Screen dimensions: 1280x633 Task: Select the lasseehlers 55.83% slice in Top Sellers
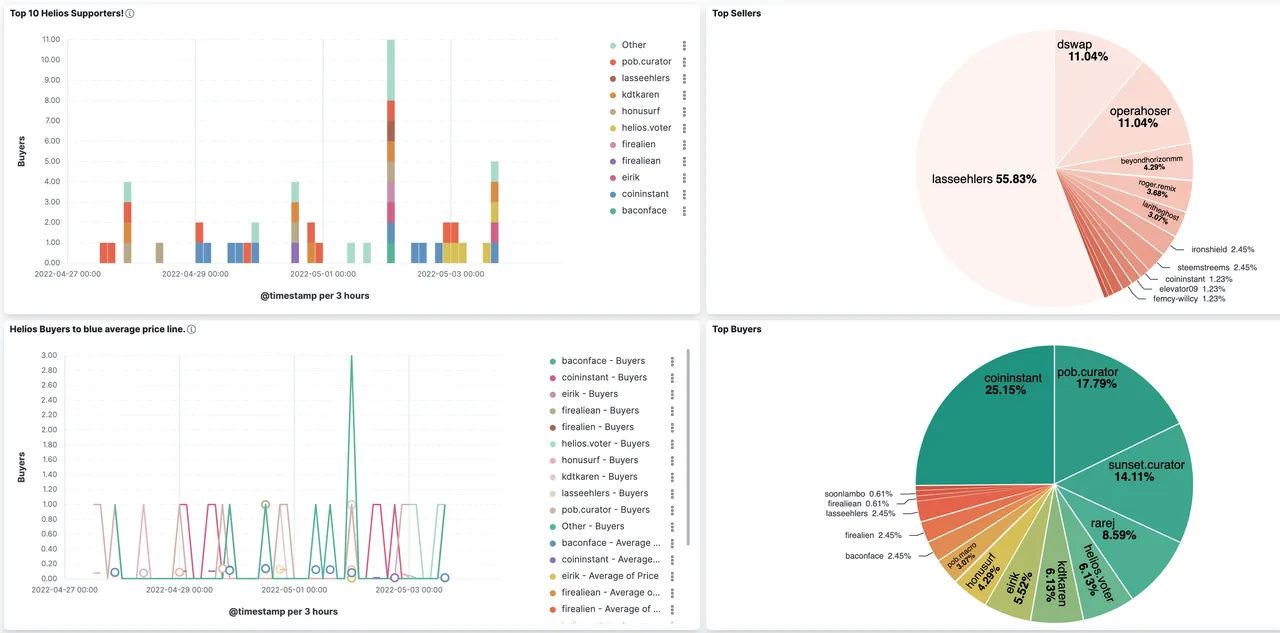pyautogui.click(x=983, y=179)
